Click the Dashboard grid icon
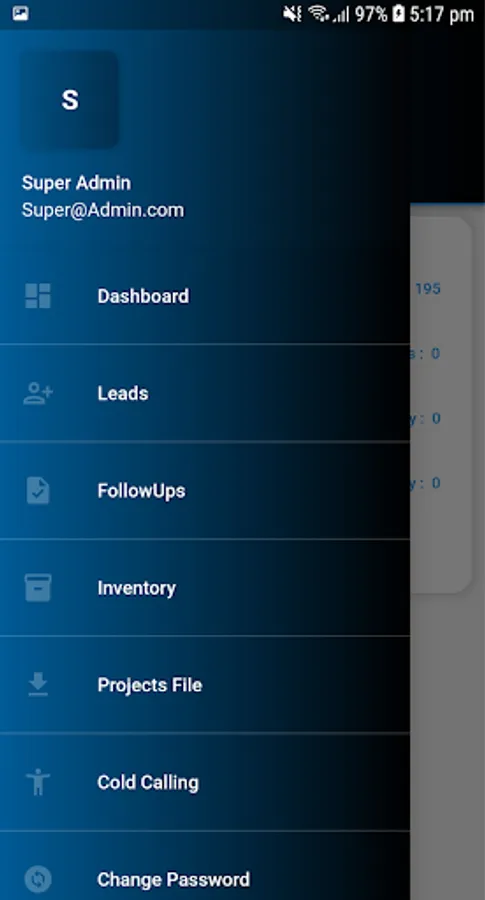The image size is (485, 900). tap(38, 296)
